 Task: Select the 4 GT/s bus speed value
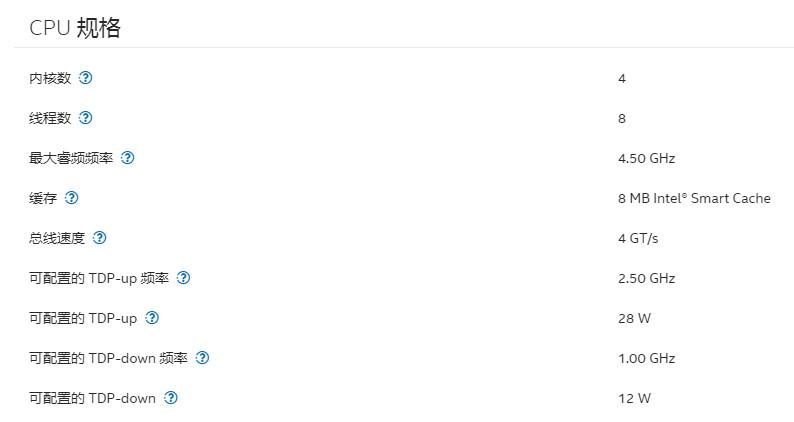click(638, 238)
